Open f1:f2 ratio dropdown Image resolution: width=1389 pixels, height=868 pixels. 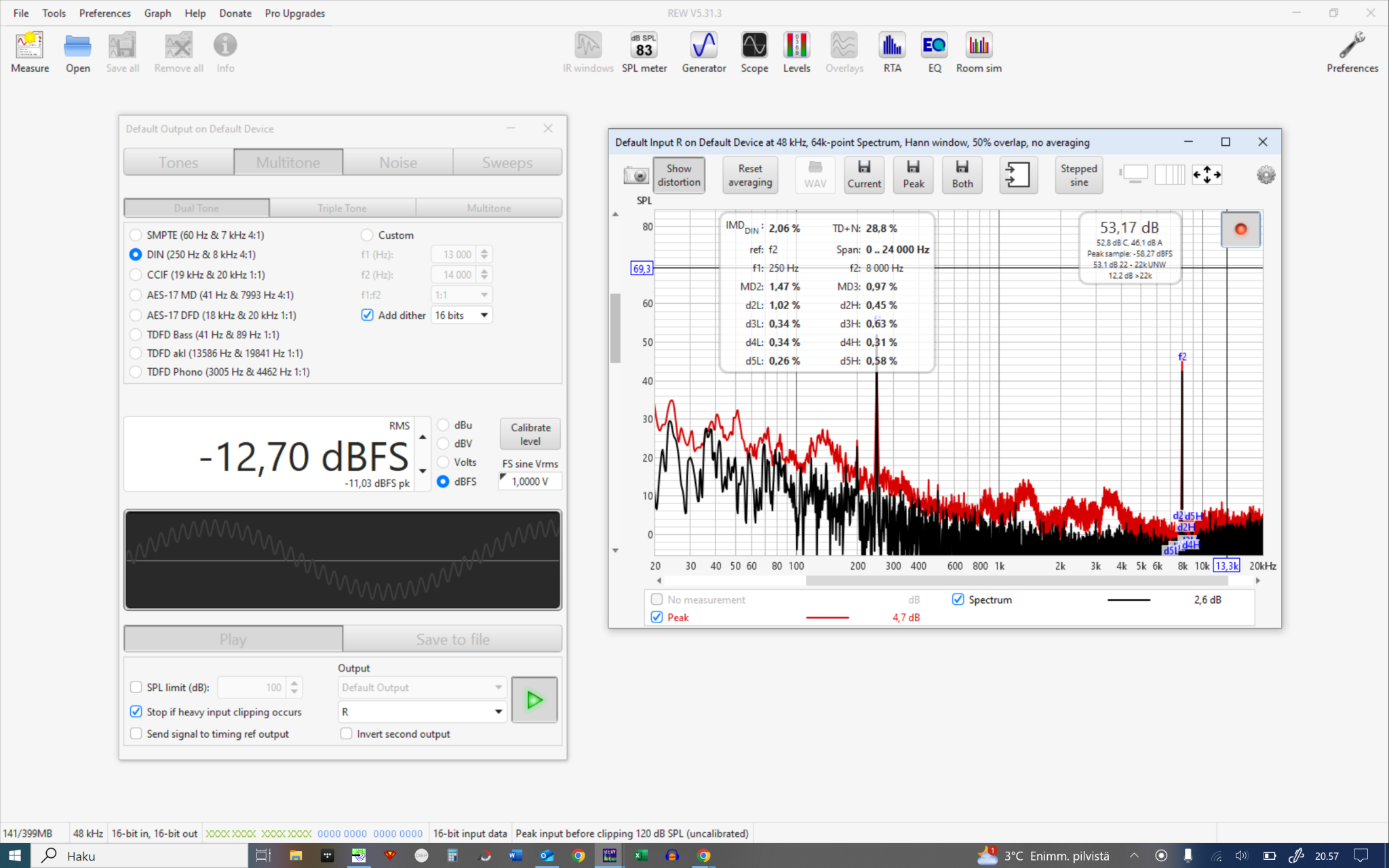462,295
